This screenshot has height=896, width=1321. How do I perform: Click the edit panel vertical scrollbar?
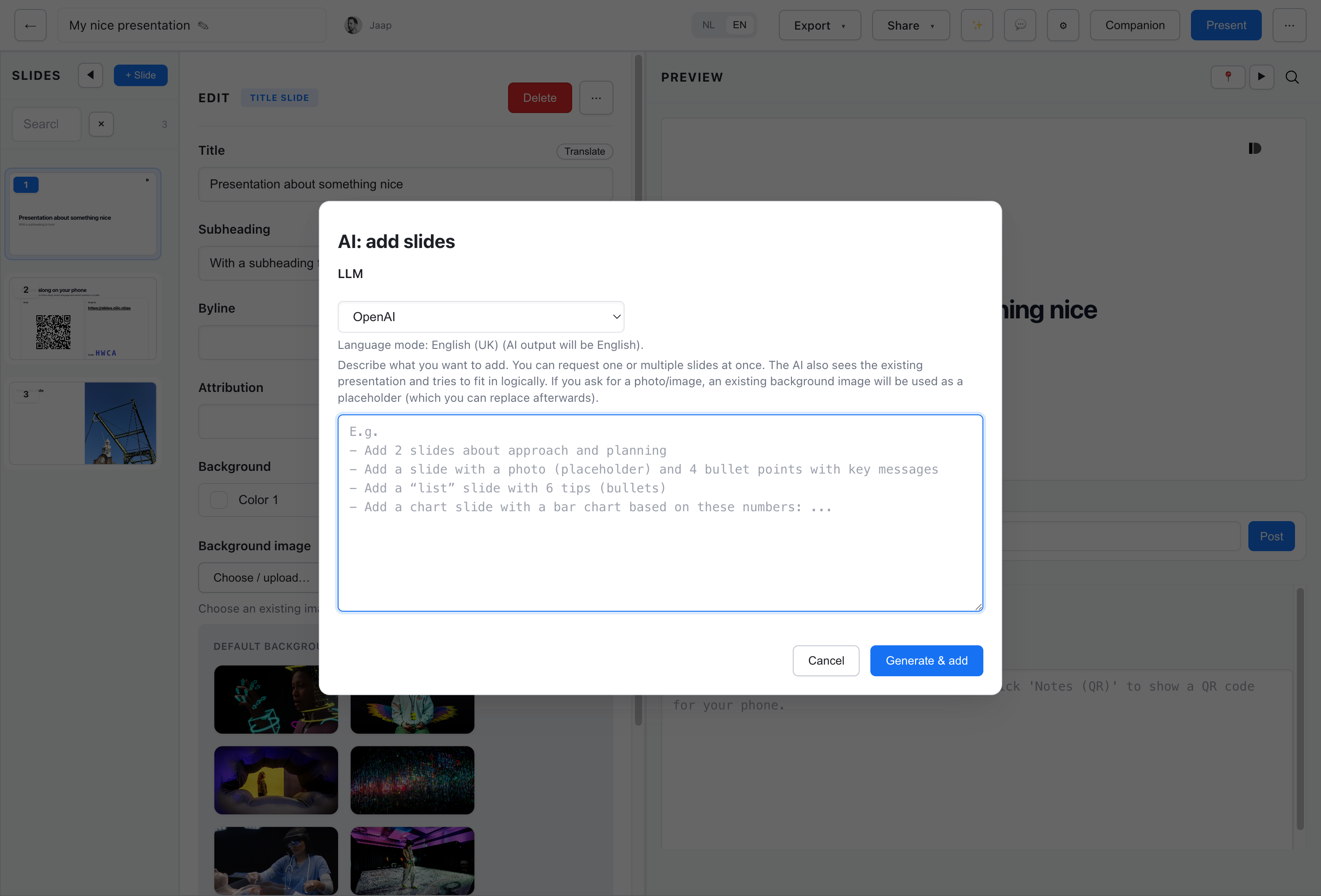pyautogui.click(x=639, y=389)
